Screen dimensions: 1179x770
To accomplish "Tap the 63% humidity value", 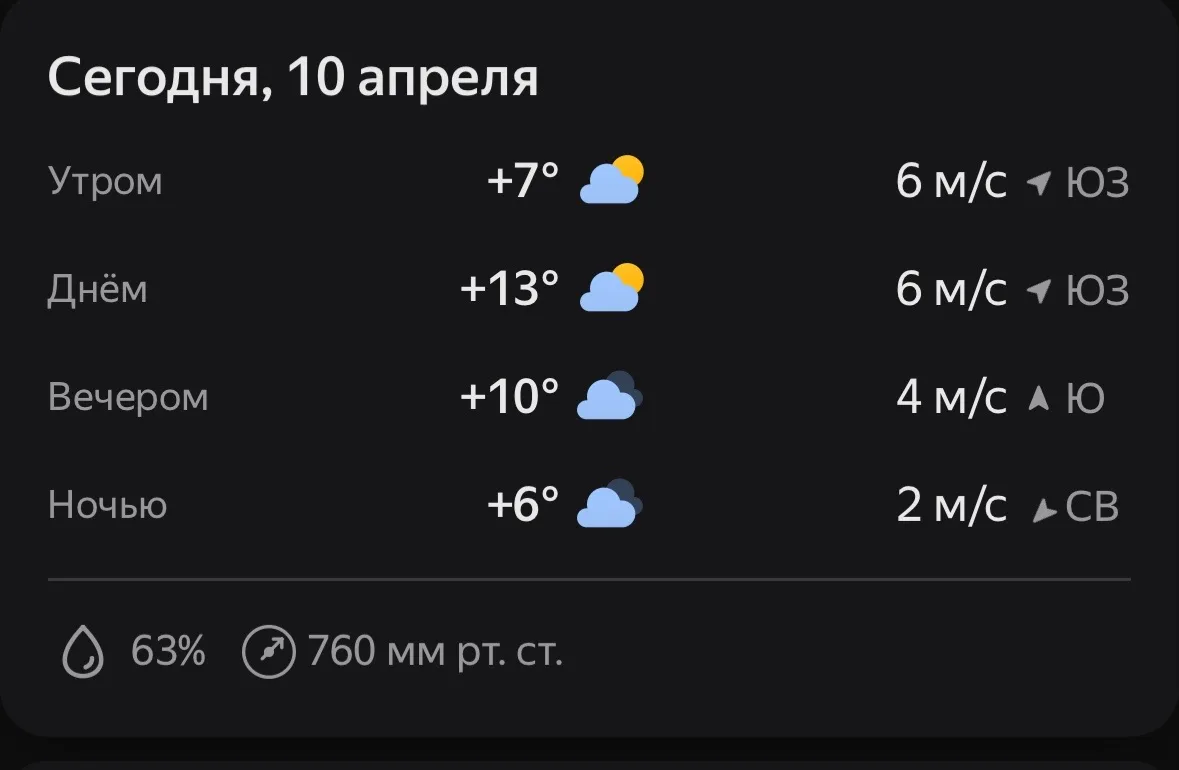I will pyautogui.click(x=168, y=652).
